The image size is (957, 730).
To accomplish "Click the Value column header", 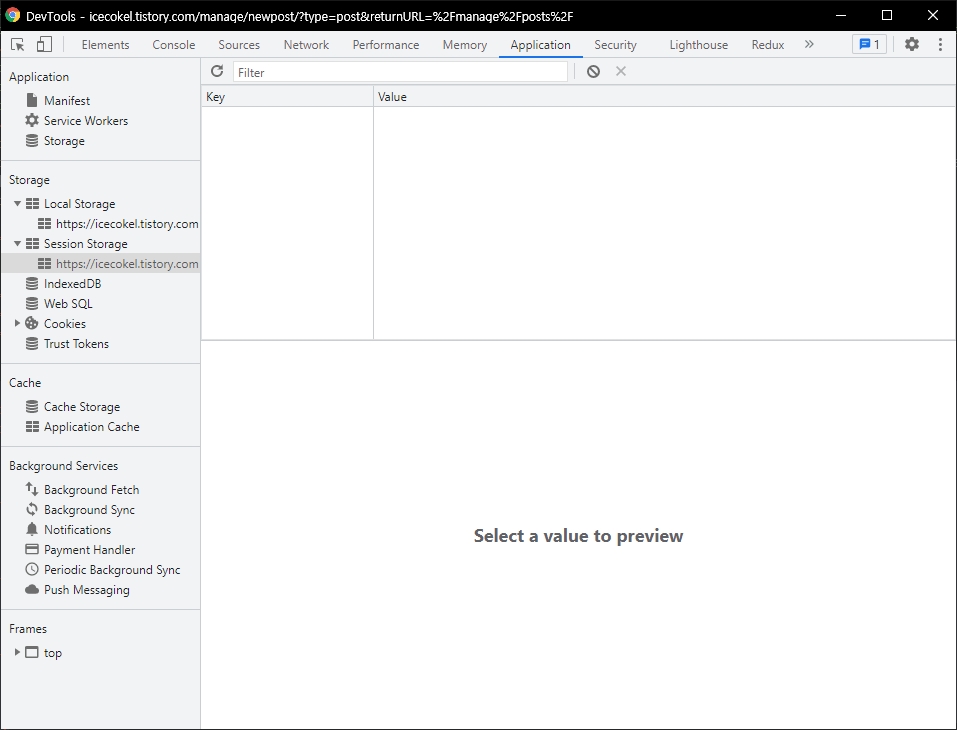I will 665,96.
